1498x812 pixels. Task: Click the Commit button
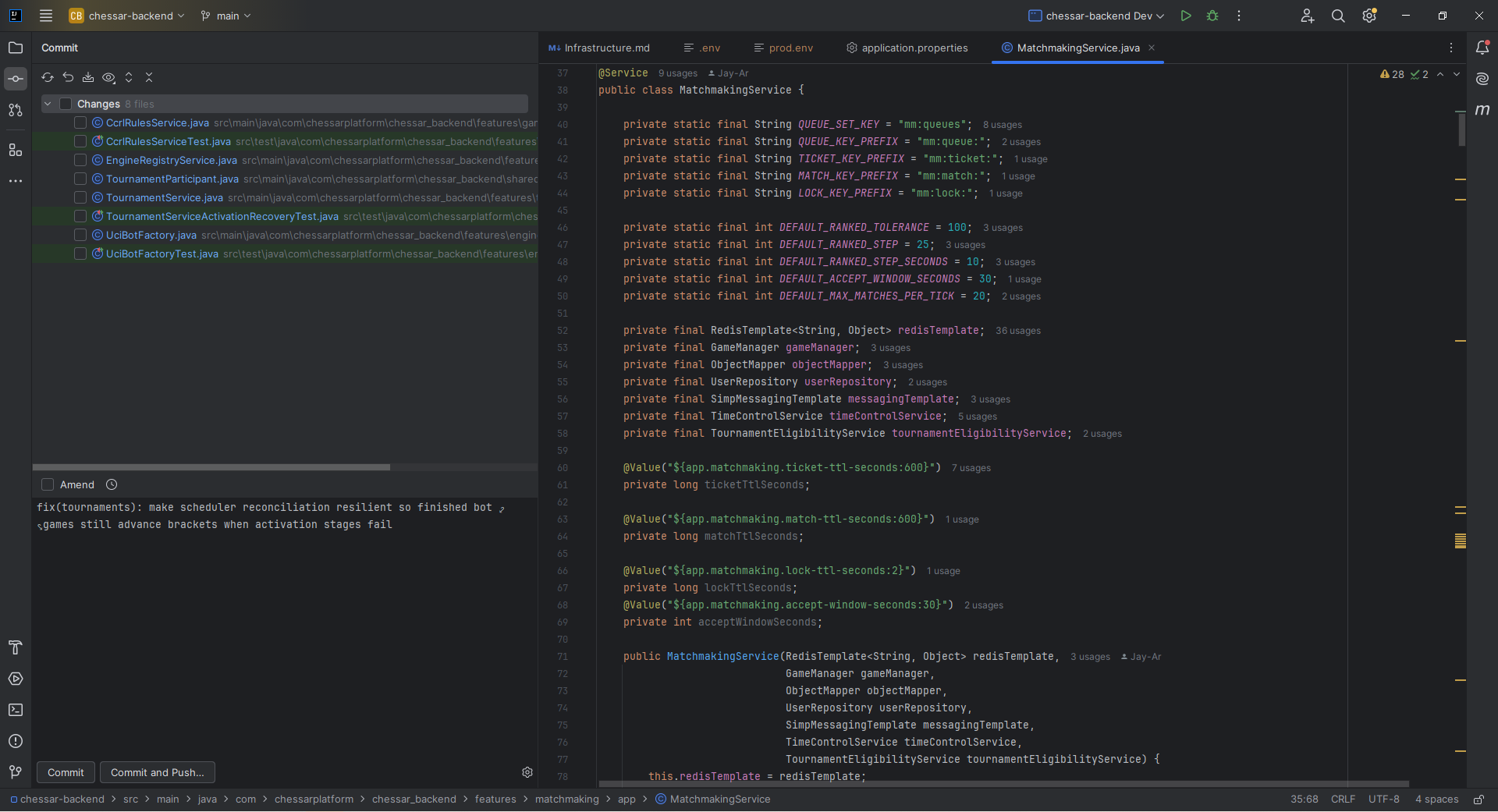pos(66,772)
